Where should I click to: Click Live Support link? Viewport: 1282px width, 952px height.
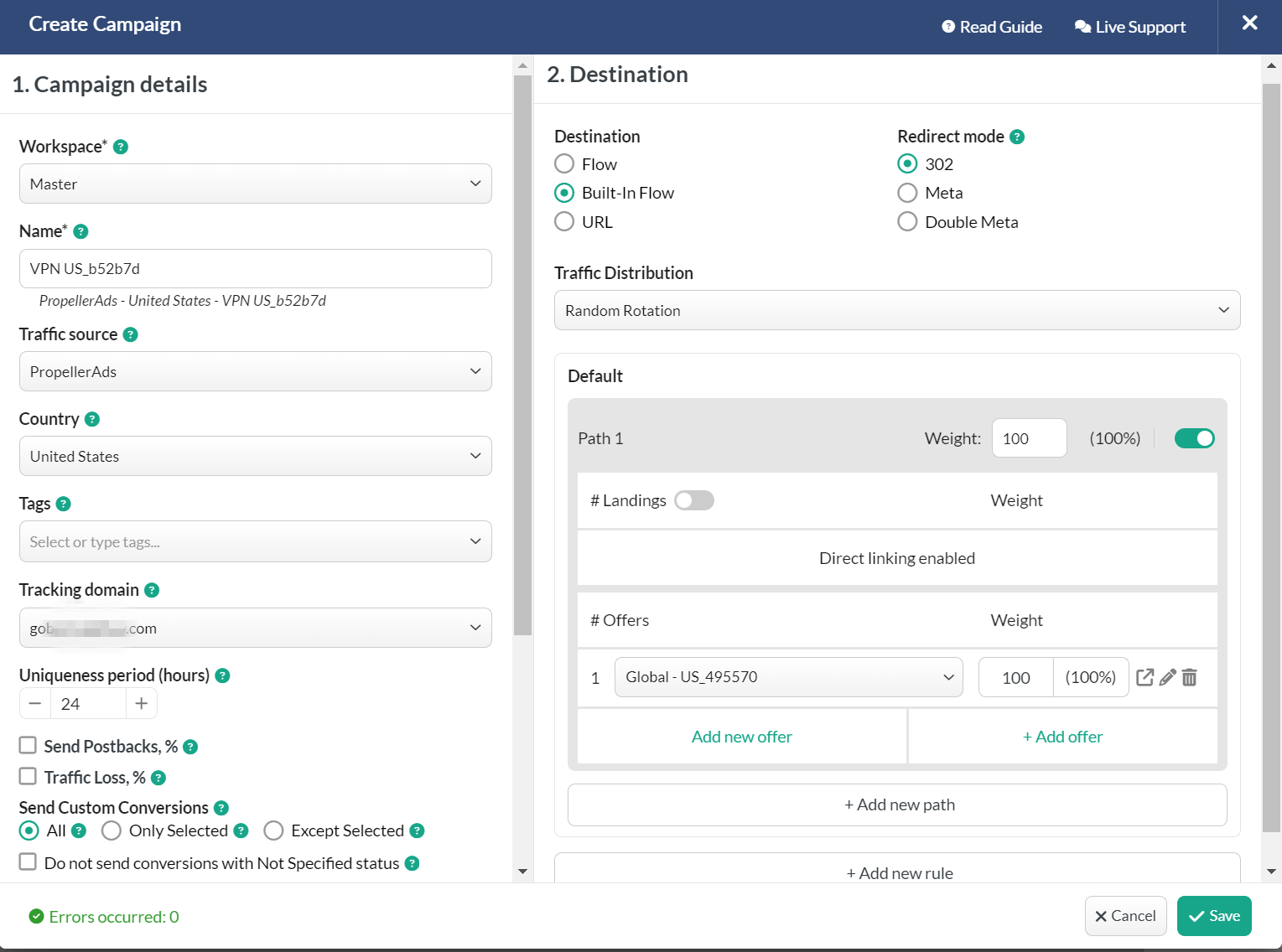coord(1130,27)
